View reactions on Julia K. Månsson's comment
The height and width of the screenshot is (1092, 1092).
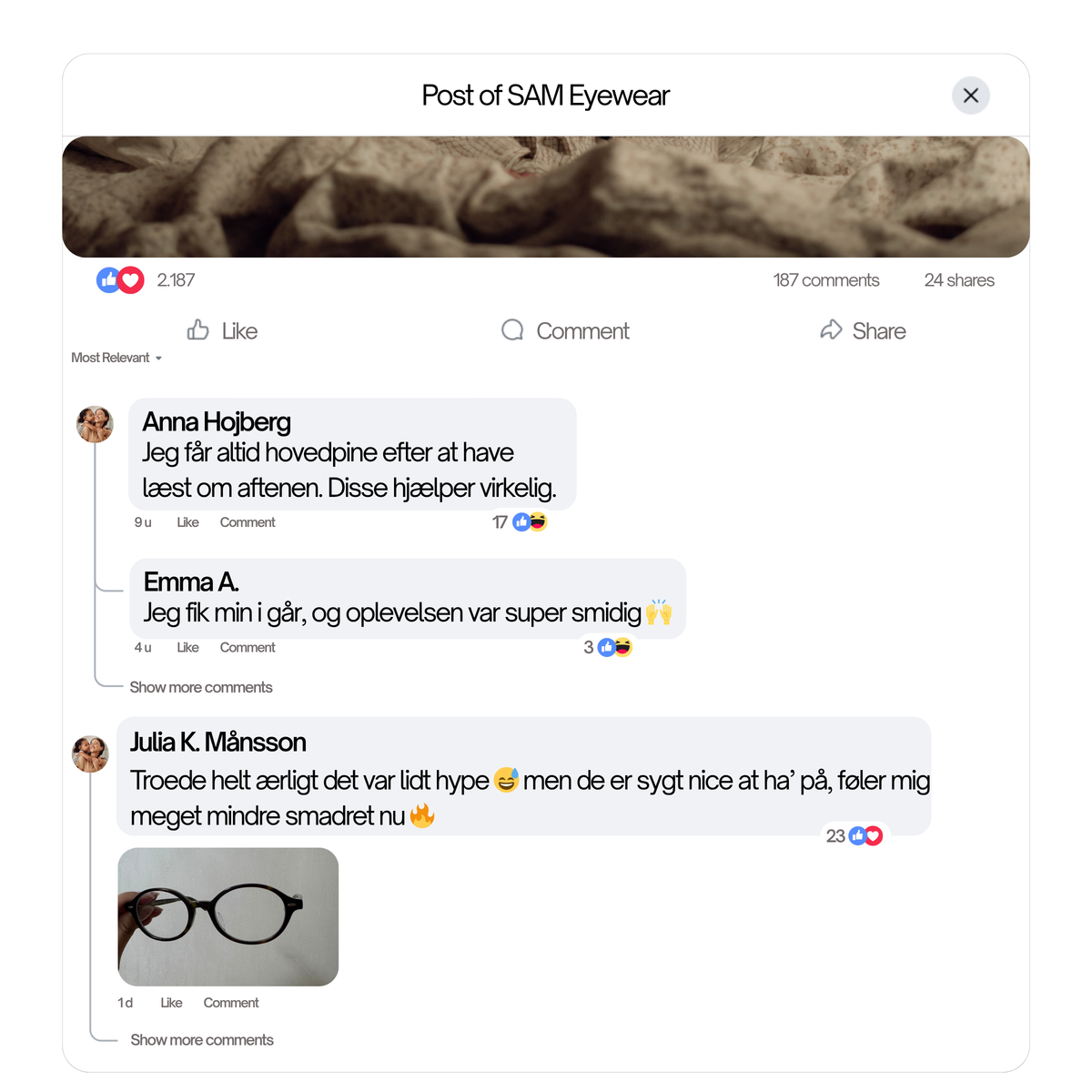point(864,835)
